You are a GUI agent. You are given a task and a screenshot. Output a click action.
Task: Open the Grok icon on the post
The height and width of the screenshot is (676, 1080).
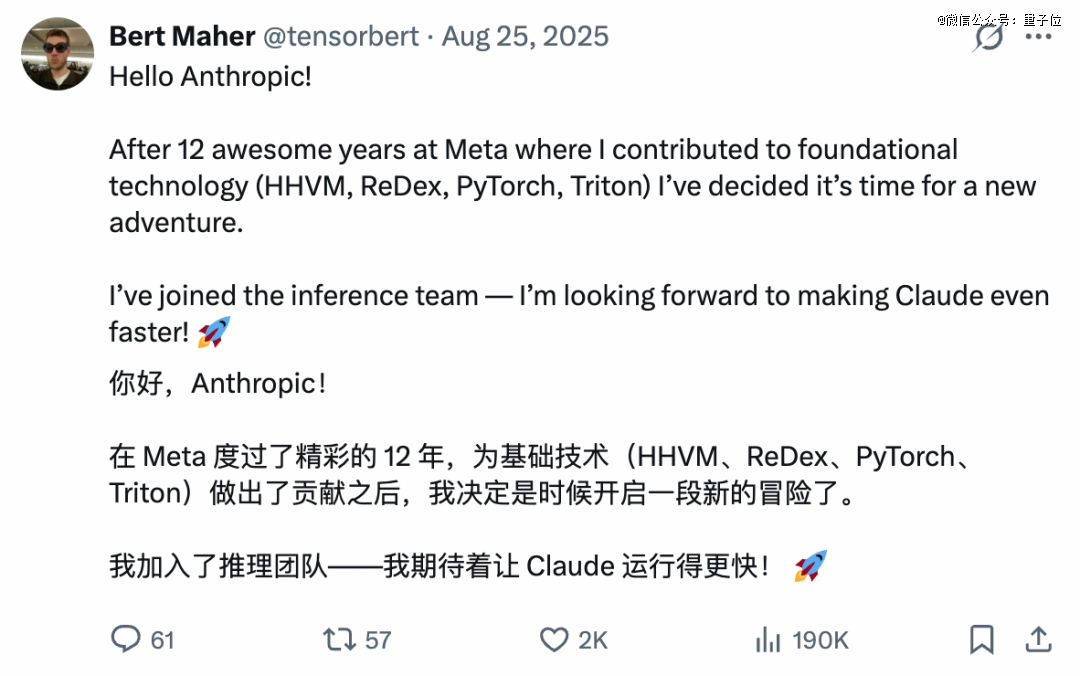click(989, 37)
